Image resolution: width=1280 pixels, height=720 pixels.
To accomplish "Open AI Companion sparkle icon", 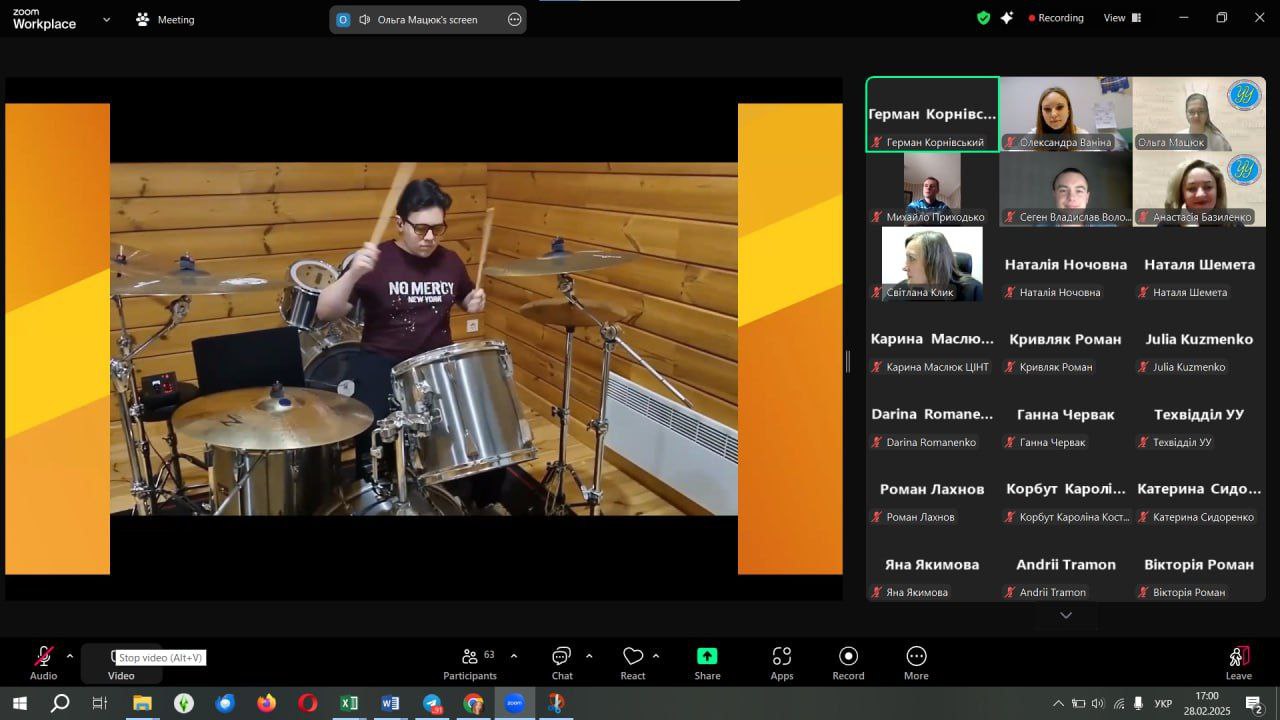I will point(1007,18).
